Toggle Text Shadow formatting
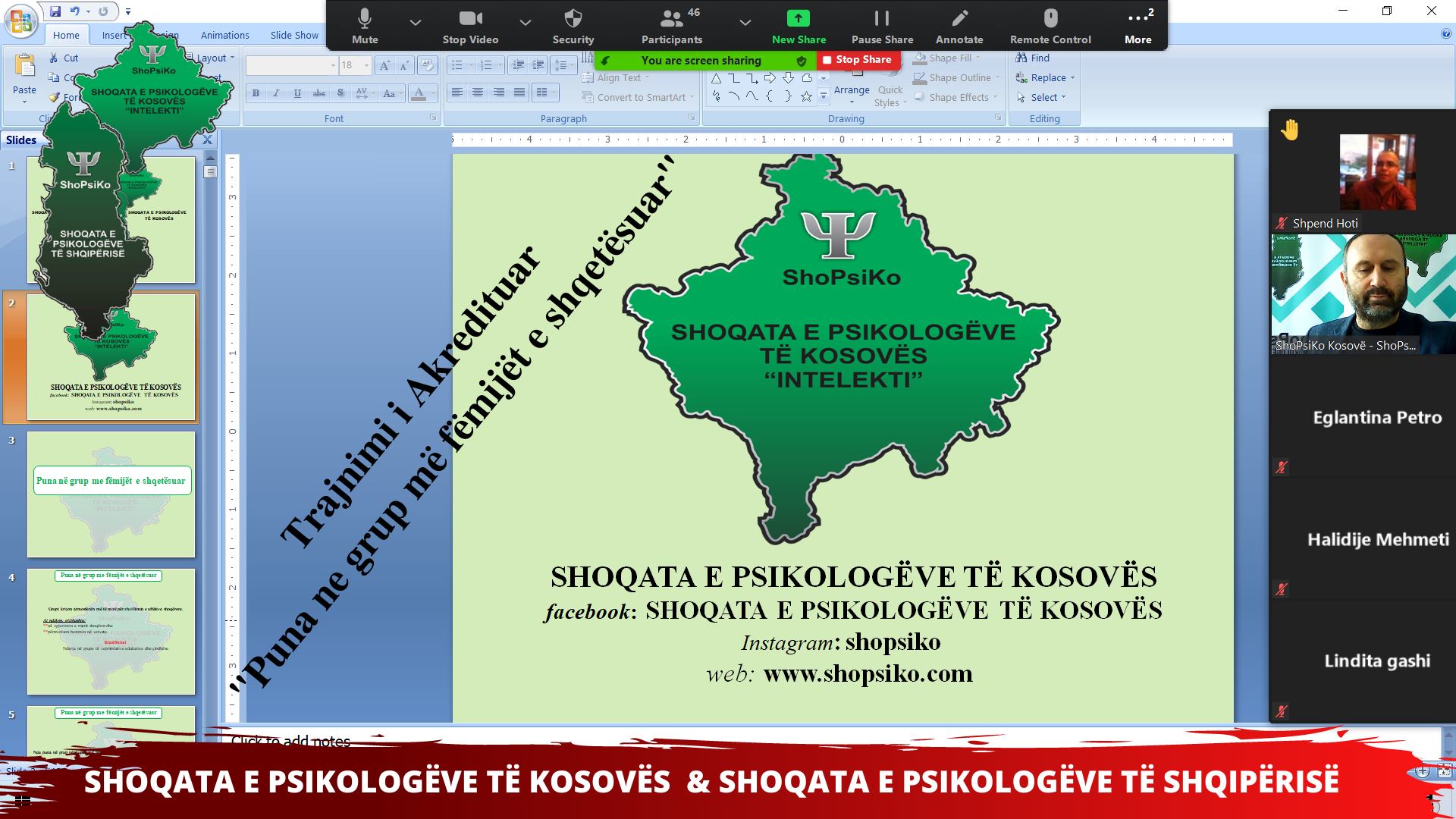 coord(340,93)
